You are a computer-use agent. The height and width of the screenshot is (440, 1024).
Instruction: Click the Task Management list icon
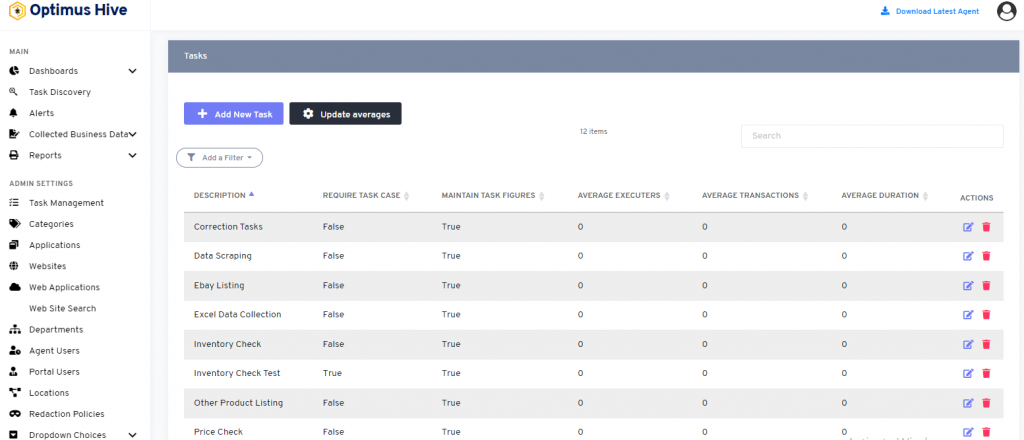pyautogui.click(x=14, y=203)
